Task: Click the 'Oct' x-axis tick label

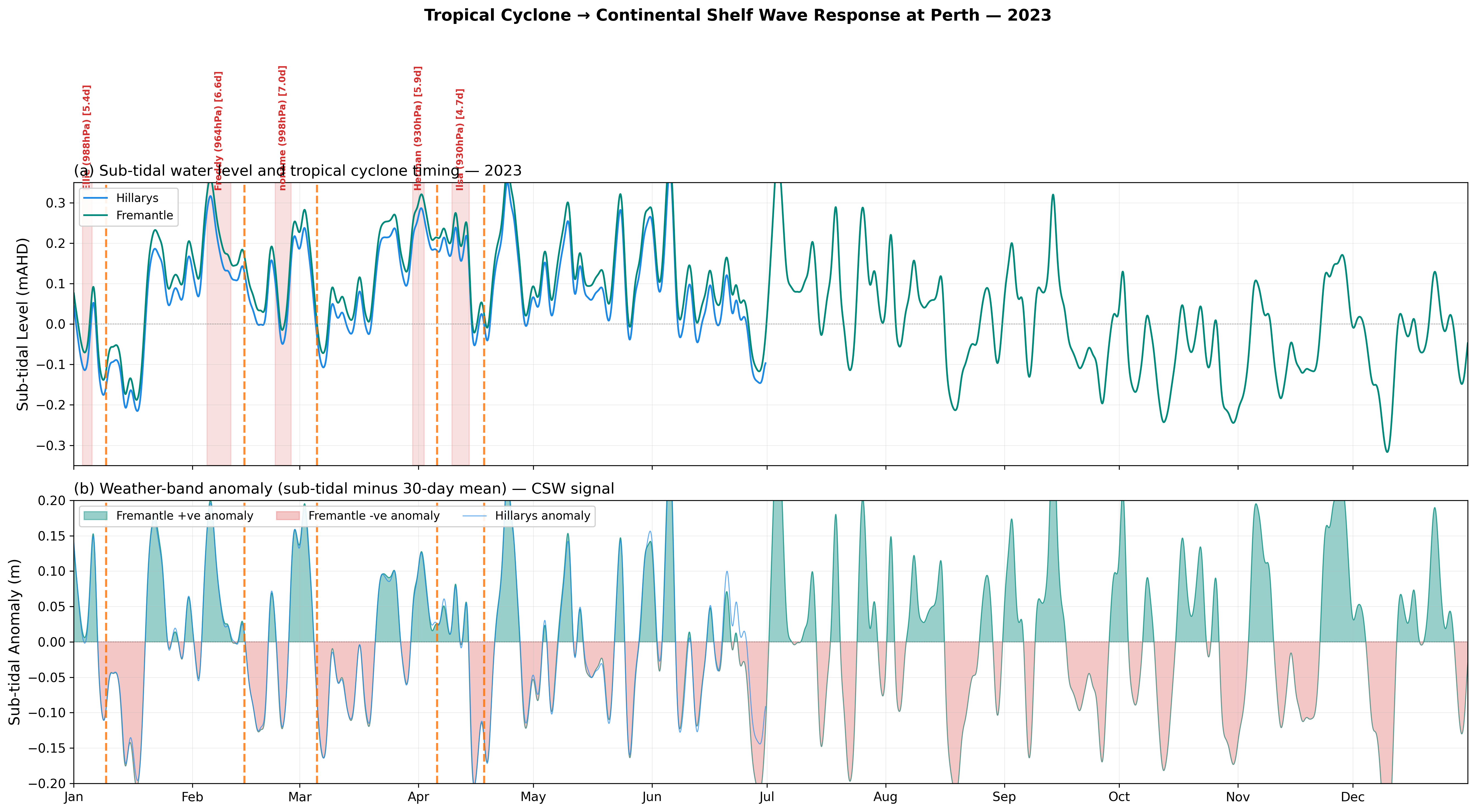Action: [x=1120, y=797]
